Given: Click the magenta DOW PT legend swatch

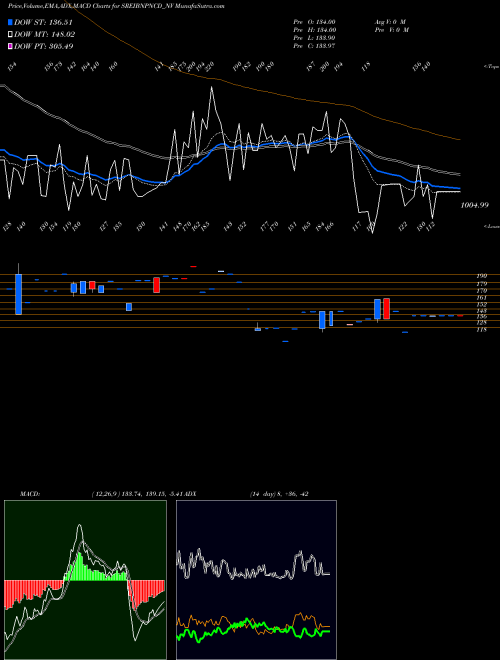Looking at the screenshot, I should coord(10,46).
